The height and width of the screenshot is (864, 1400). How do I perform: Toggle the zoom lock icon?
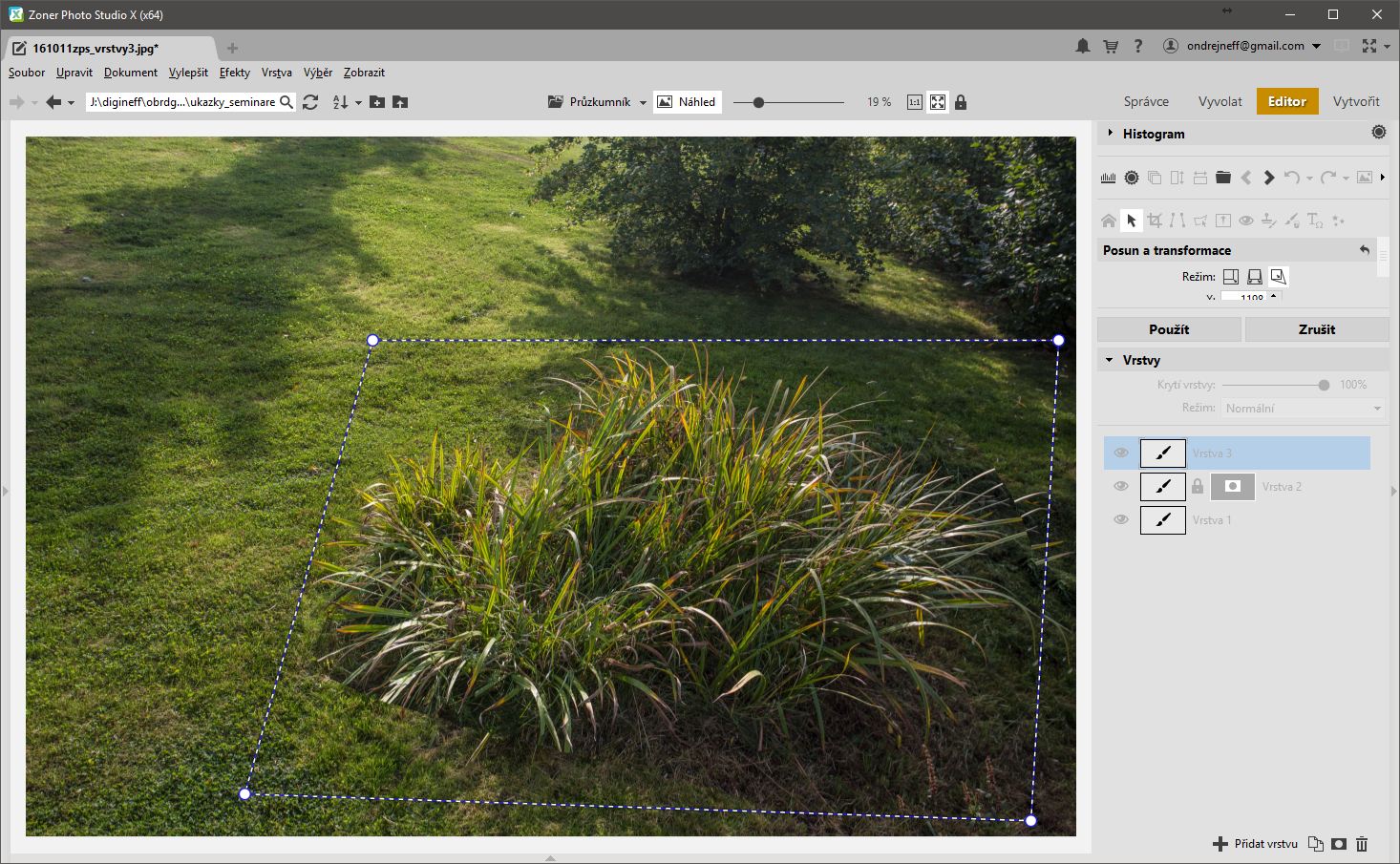point(961,102)
